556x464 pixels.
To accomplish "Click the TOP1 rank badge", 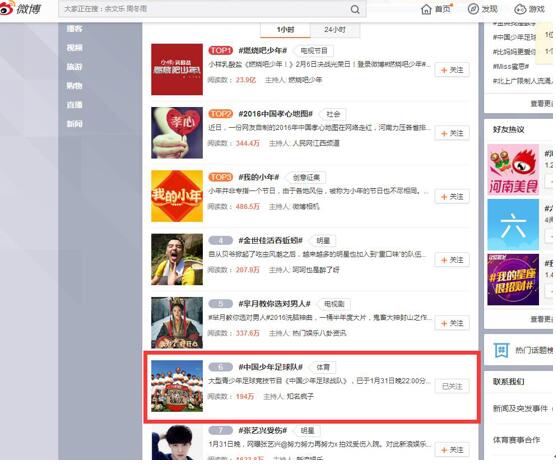I will (221, 51).
